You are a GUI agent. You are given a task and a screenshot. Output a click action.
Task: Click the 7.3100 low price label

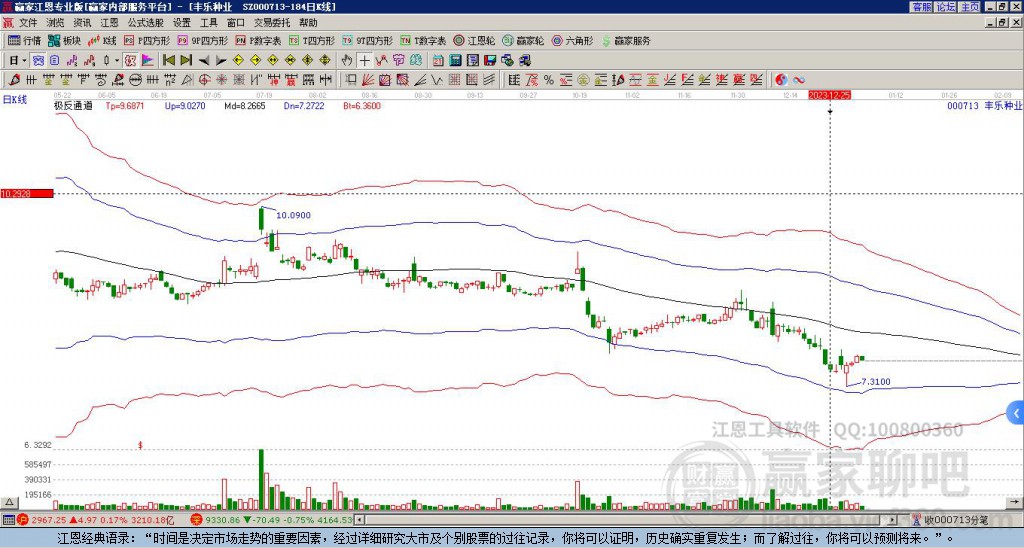click(876, 381)
